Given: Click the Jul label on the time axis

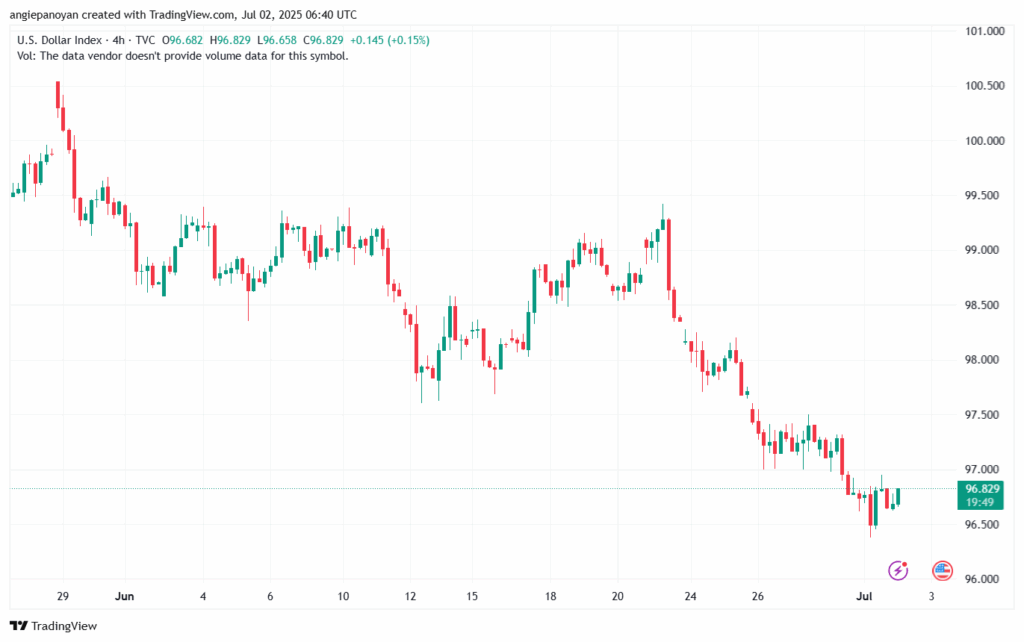Looking at the screenshot, I should (864, 596).
